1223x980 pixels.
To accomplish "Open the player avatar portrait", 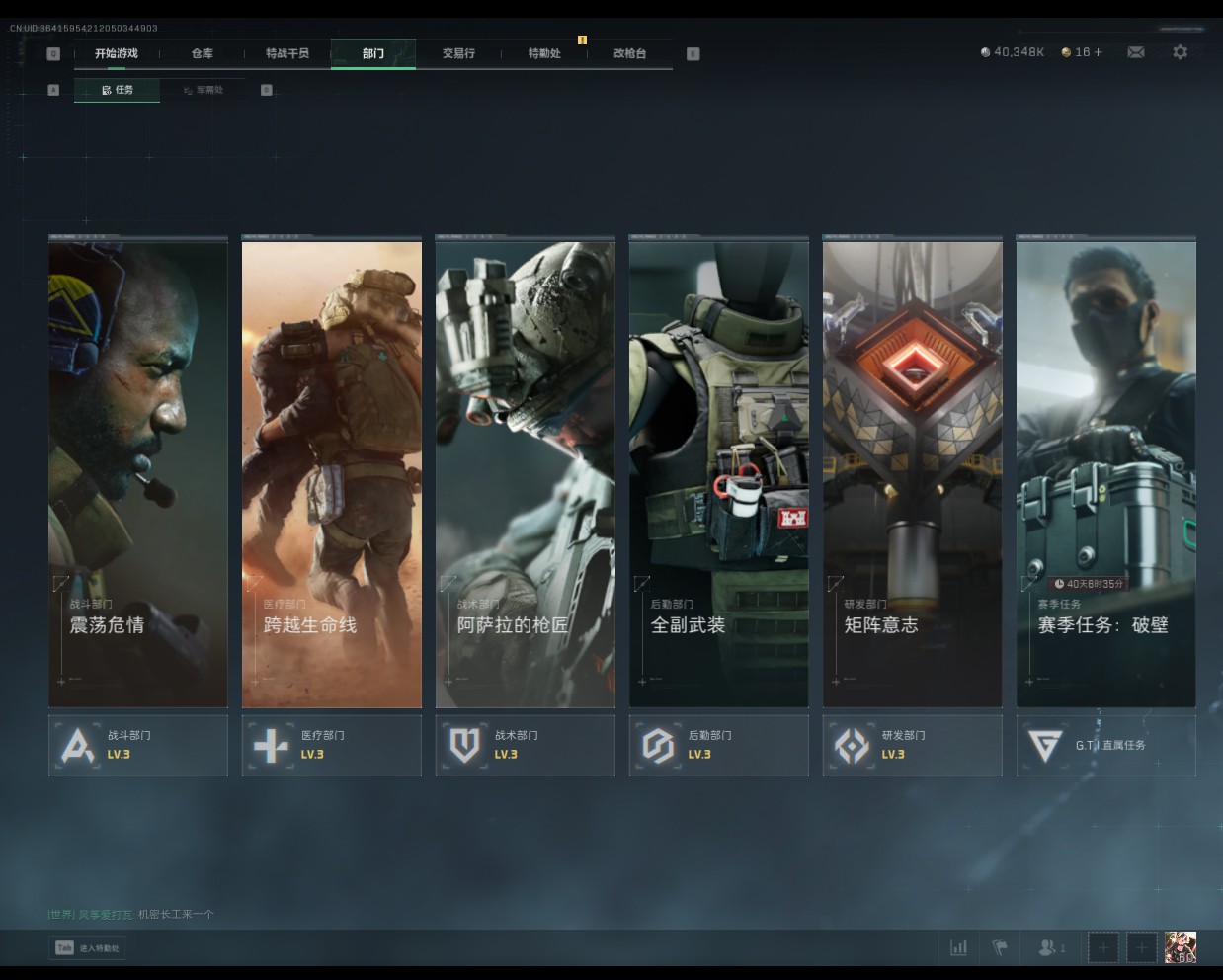I will tap(1181, 947).
